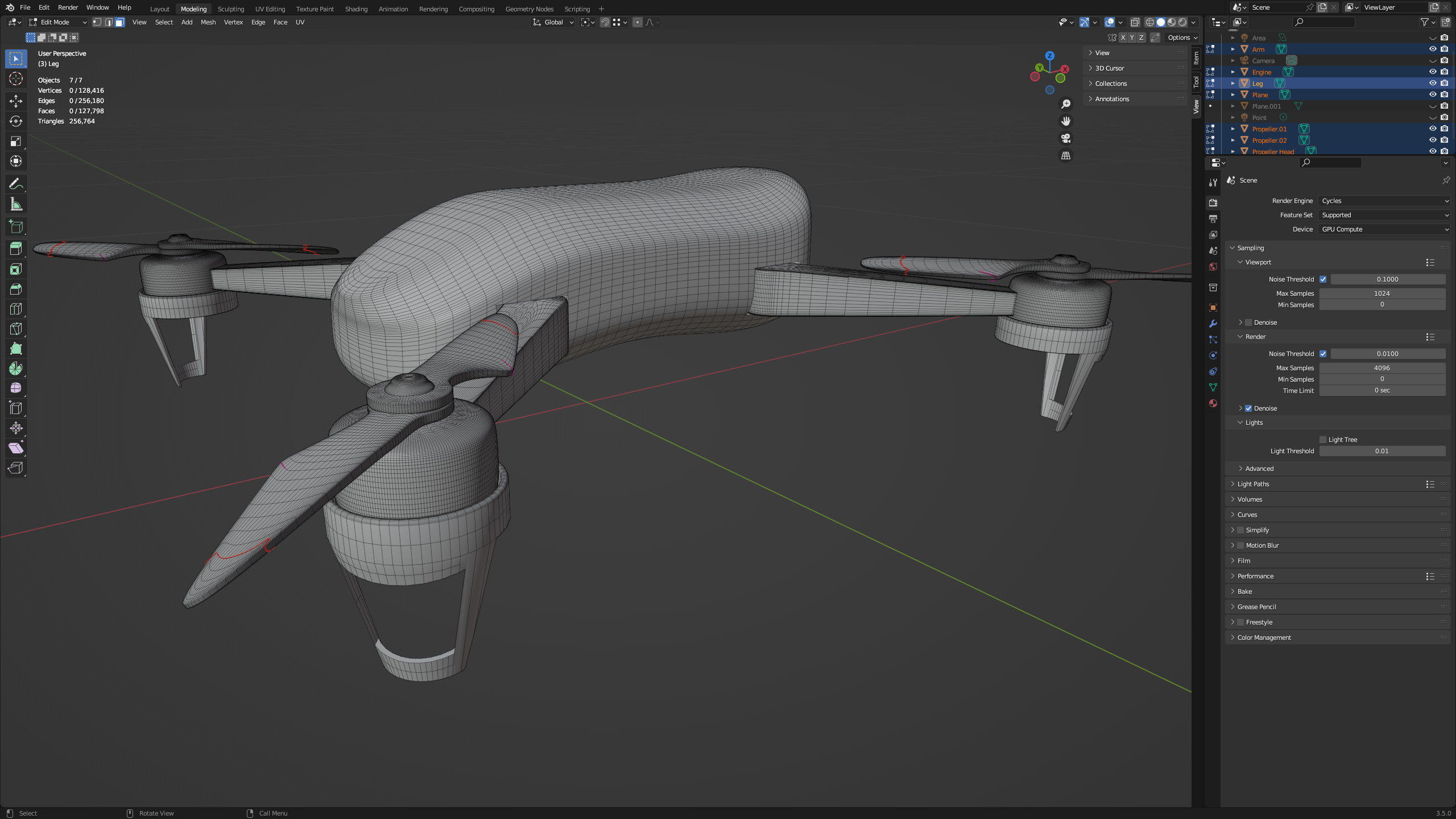Viewport: 1456px width, 819px height.
Task: Click the viewport zoom magnifier icon
Action: [x=1066, y=104]
